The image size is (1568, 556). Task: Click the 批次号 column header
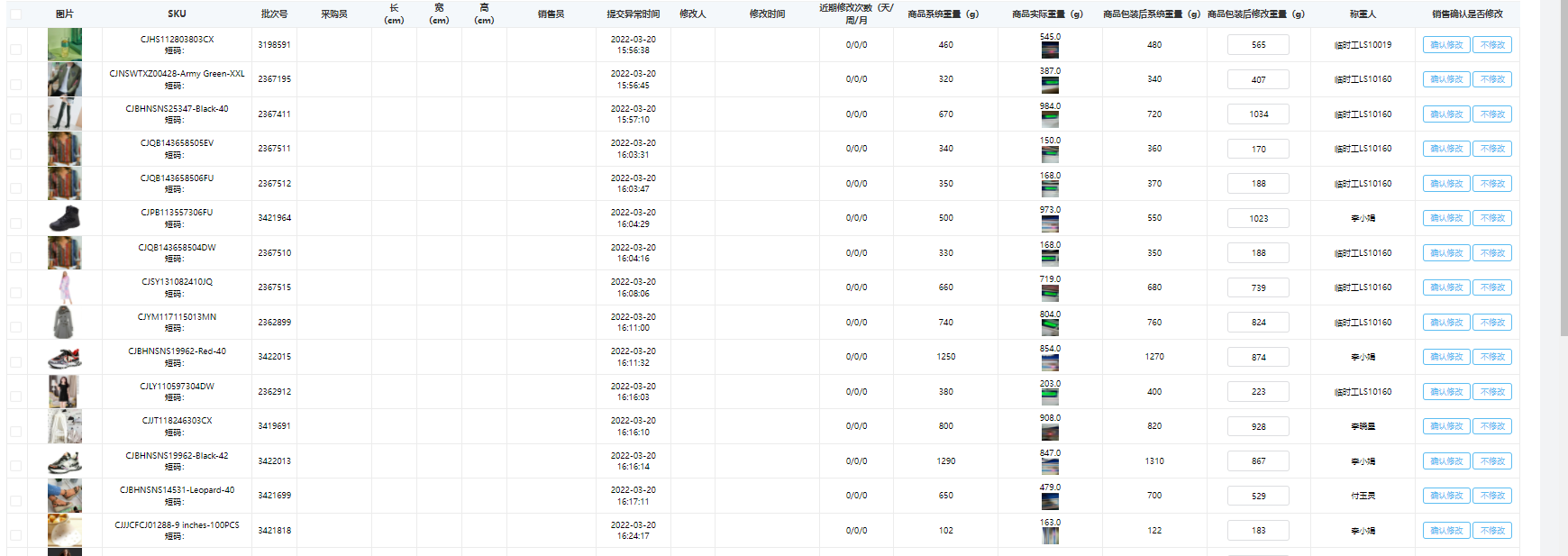click(274, 14)
